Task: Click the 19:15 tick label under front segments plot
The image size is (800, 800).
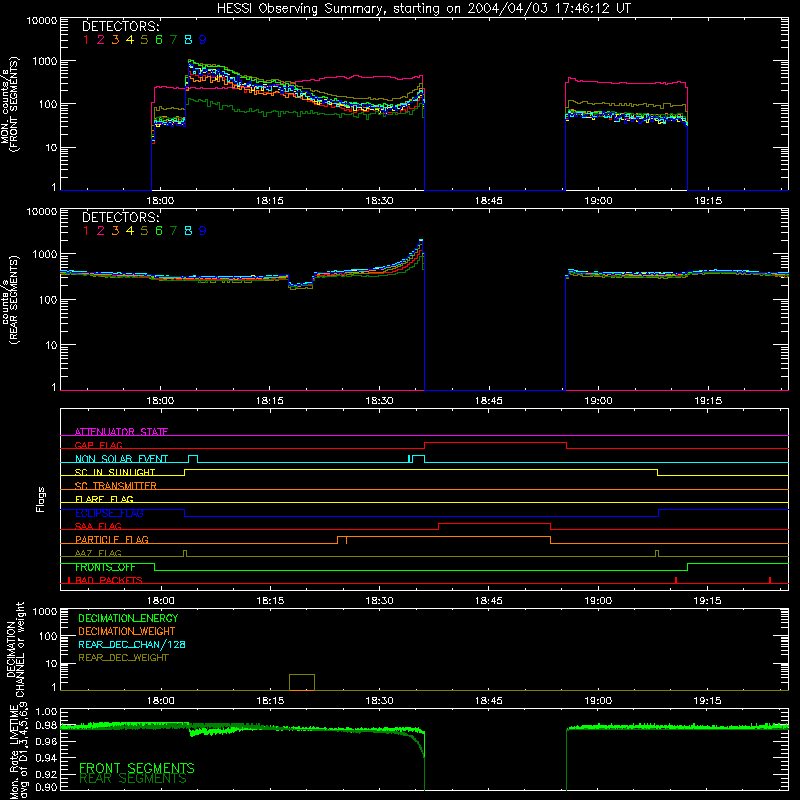Action: pyautogui.click(x=708, y=201)
